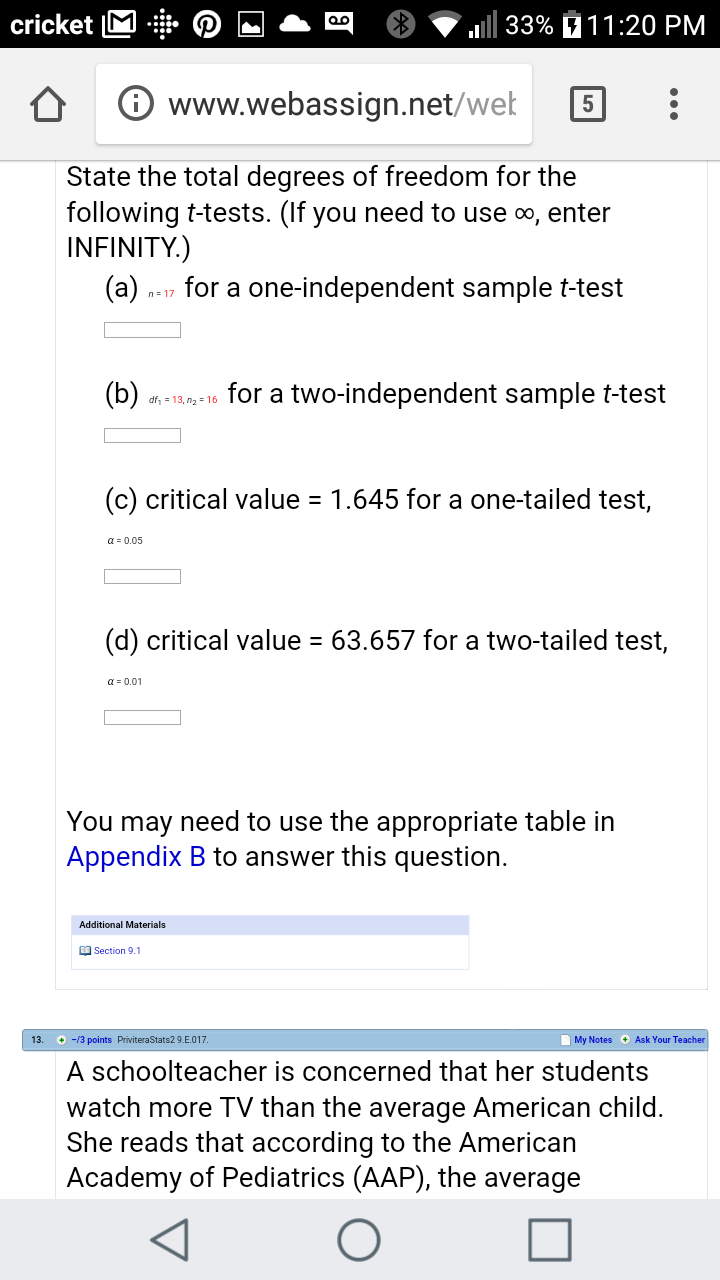Expand the plus icon before Ask Your Teacher
The image size is (720, 1280).
point(625,1040)
